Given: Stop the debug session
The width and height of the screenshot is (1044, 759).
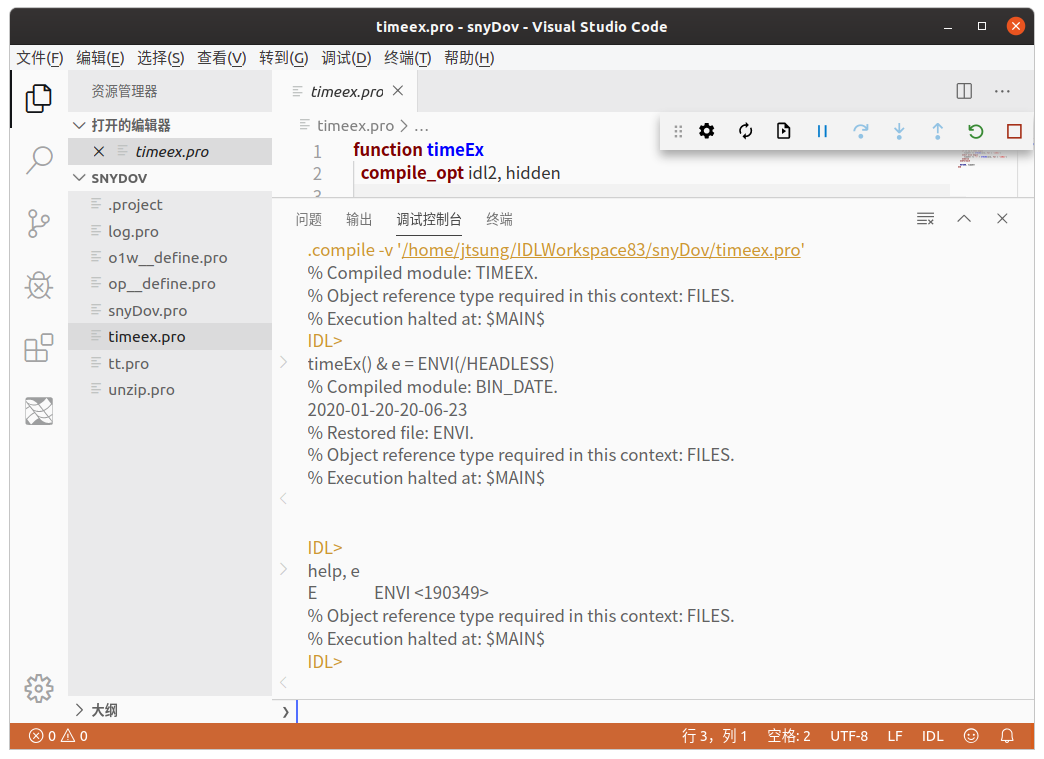Looking at the screenshot, I should point(1014,131).
